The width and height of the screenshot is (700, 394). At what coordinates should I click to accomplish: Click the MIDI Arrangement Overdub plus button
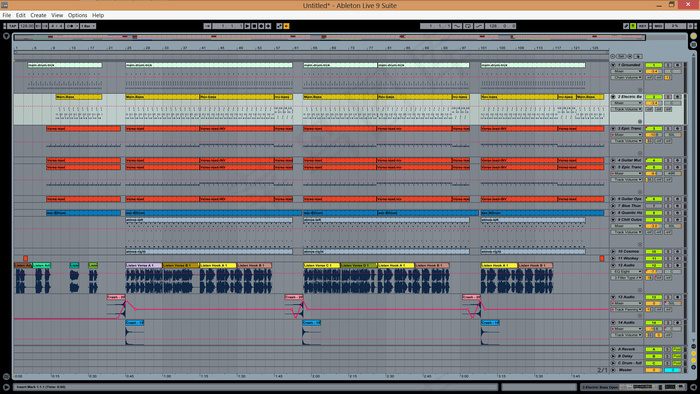coord(268,26)
